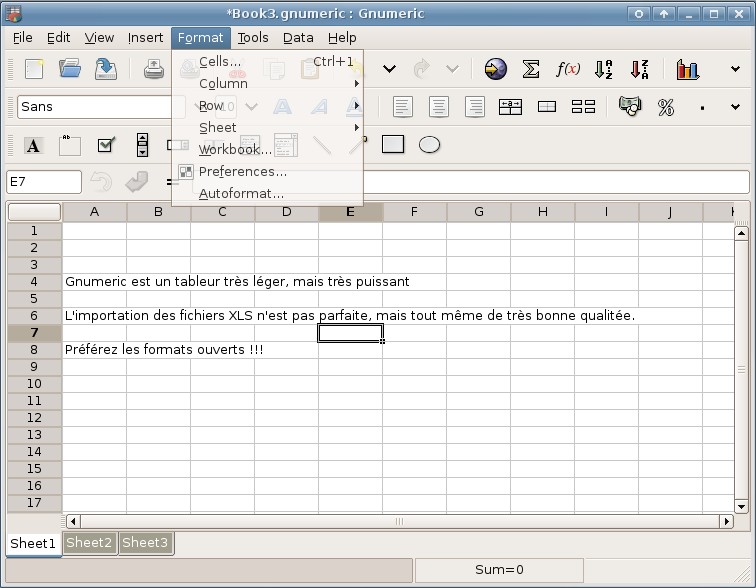Click the select-all corner button

(x=34, y=212)
